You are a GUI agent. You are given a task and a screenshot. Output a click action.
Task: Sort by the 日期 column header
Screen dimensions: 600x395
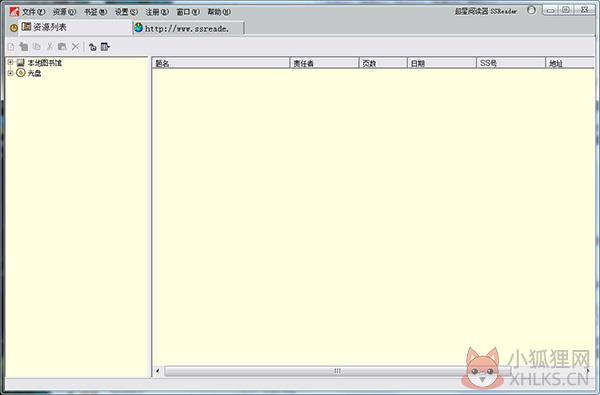point(442,63)
